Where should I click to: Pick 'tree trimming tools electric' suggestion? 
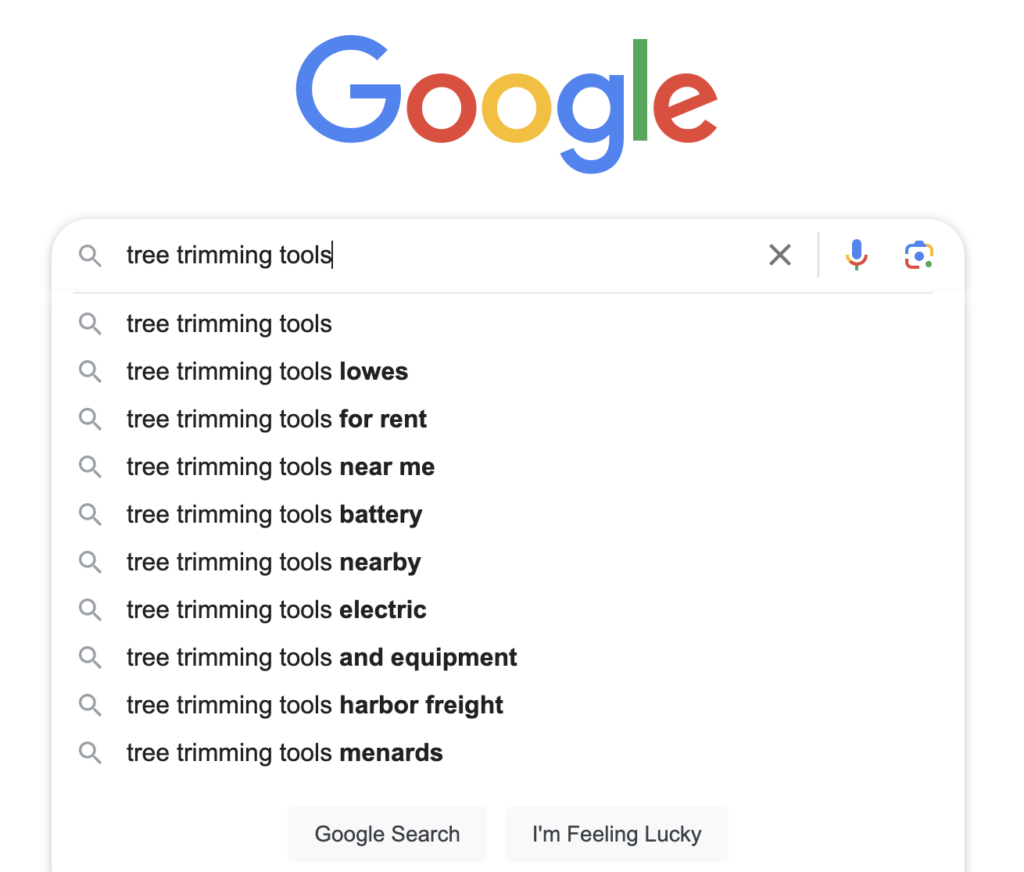(x=276, y=610)
